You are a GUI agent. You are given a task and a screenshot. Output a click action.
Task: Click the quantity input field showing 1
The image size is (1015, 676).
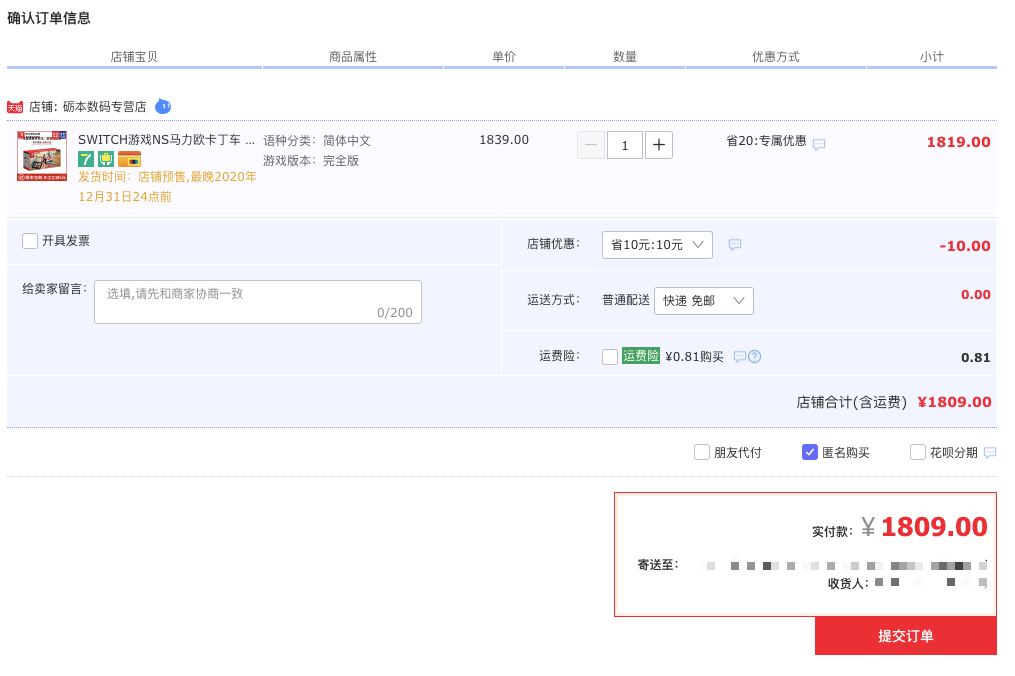coord(625,145)
